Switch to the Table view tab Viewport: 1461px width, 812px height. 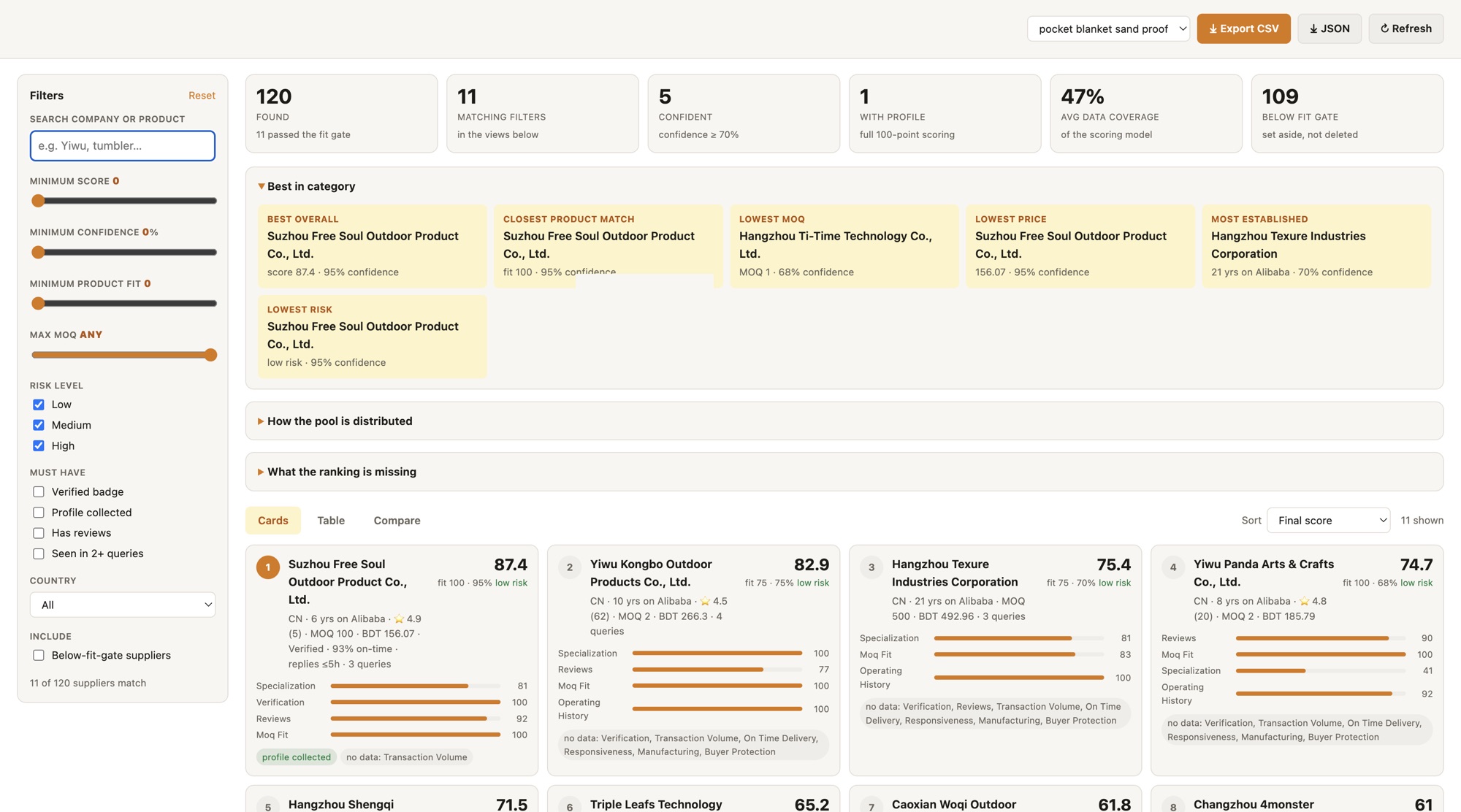coord(331,521)
